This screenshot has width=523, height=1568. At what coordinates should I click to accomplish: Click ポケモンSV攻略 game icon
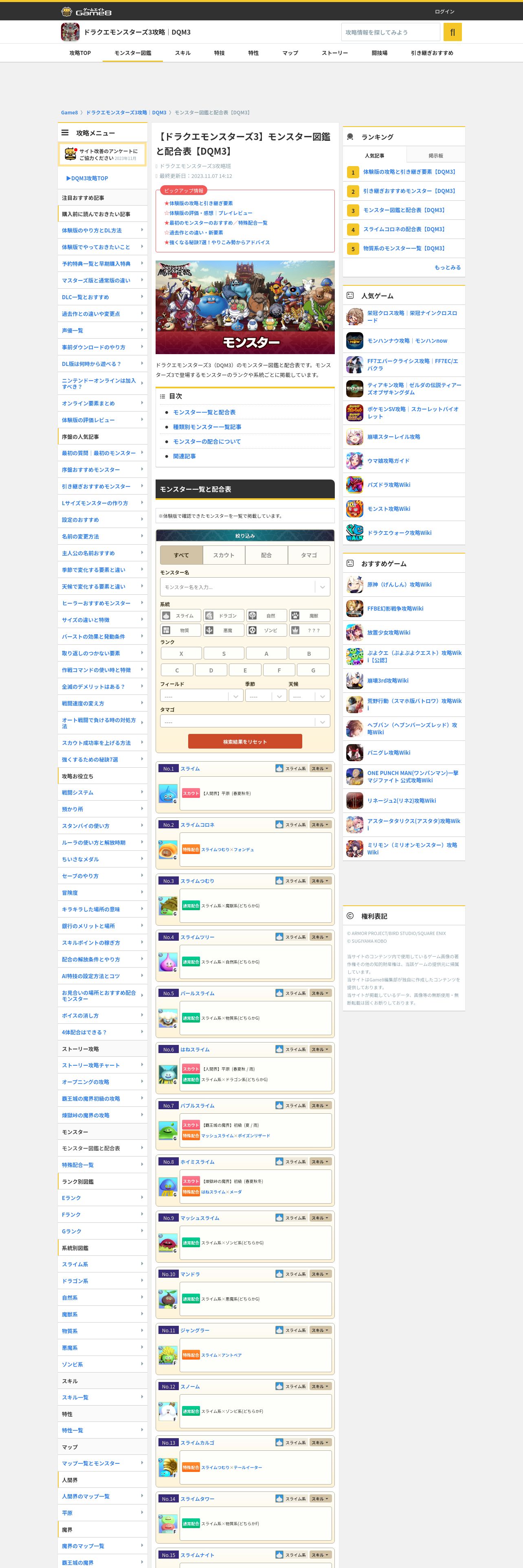coord(354,413)
